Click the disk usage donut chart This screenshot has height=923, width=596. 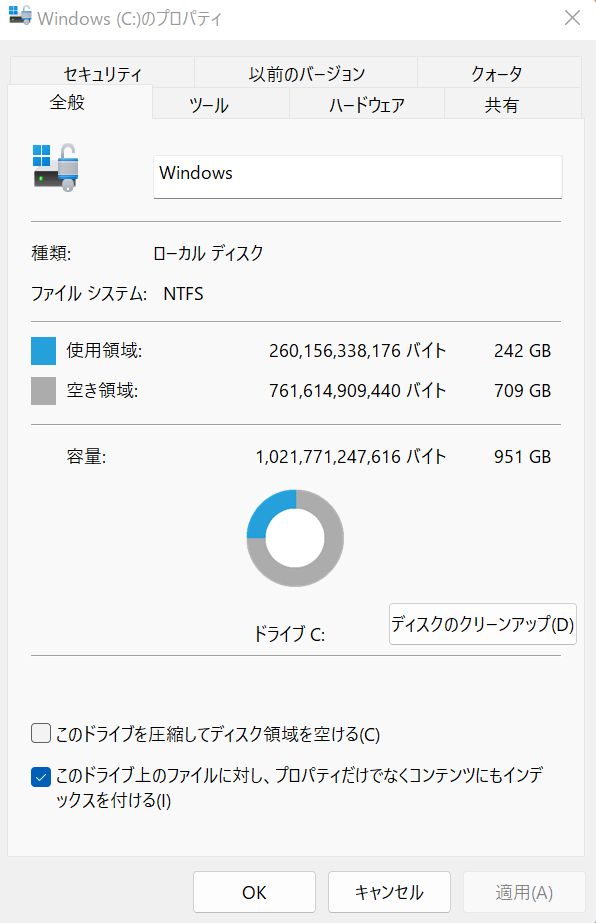point(295,538)
